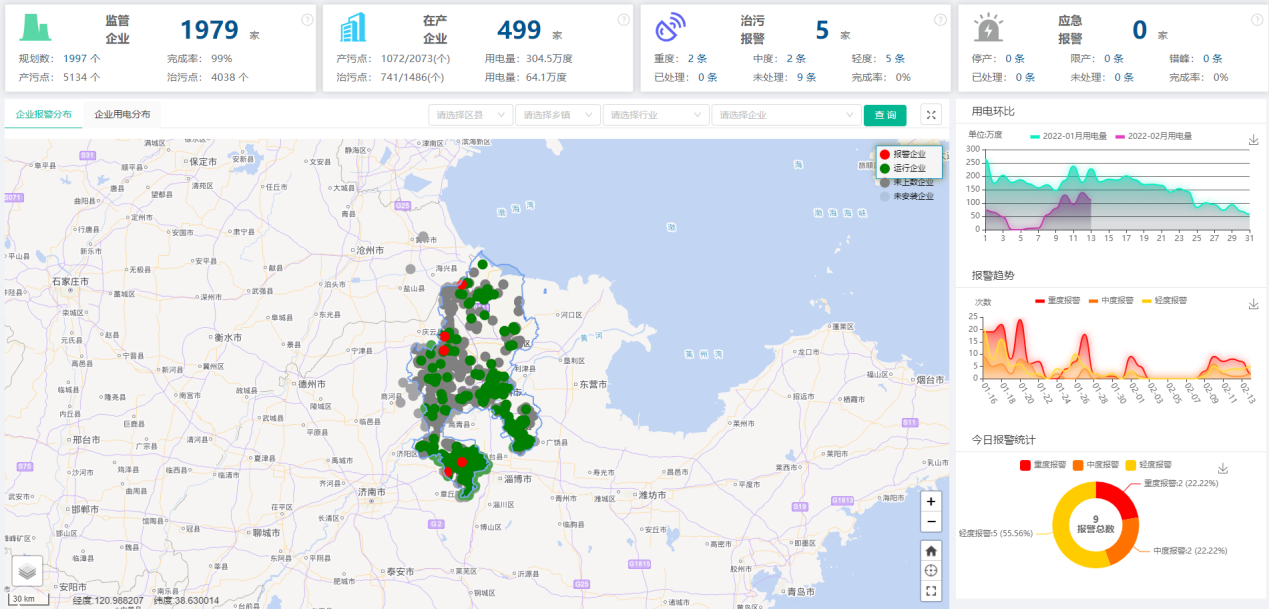This screenshot has height=609, width=1269.
Task: Click help icon on 监管企业 card
Action: point(307,19)
